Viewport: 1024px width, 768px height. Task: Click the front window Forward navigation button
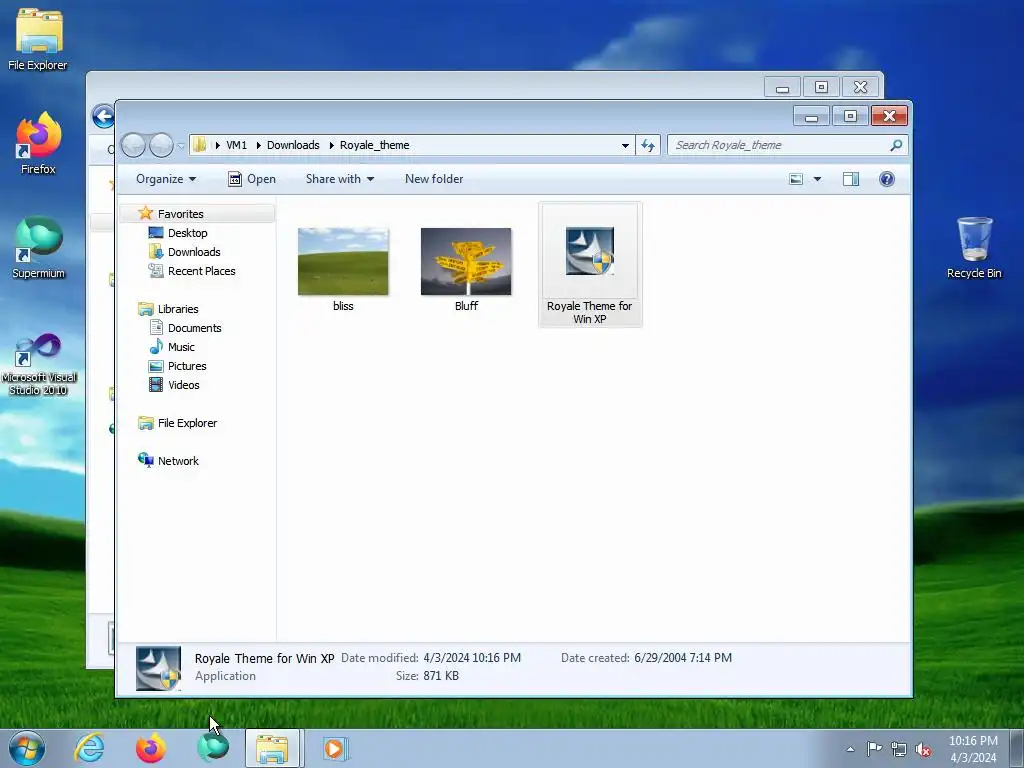(161, 145)
